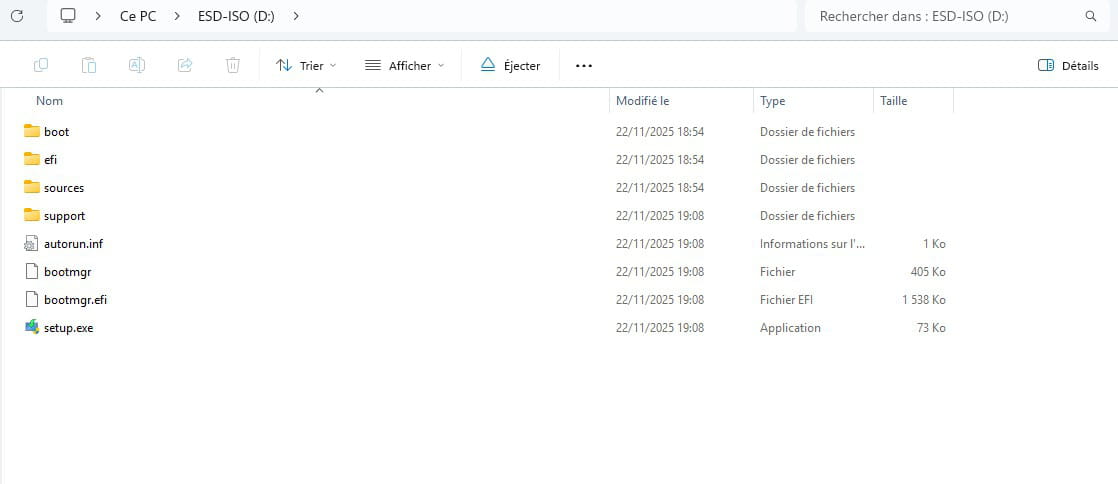Sort by the Modifié le column header
Viewport: 1118px width, 484px height.
pos(642,101)
